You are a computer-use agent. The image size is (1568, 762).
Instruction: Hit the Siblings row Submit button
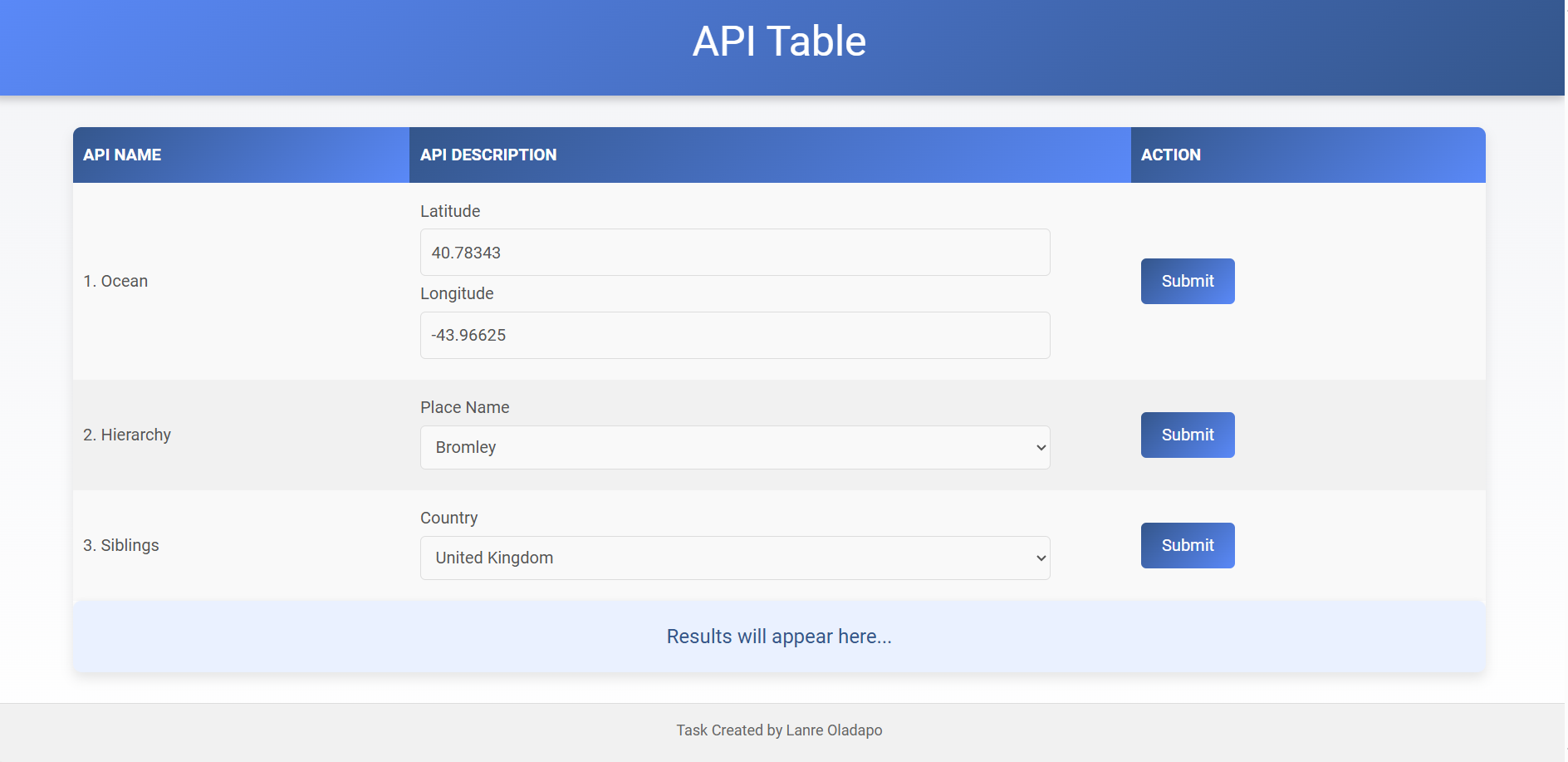tap(1187, 546)
